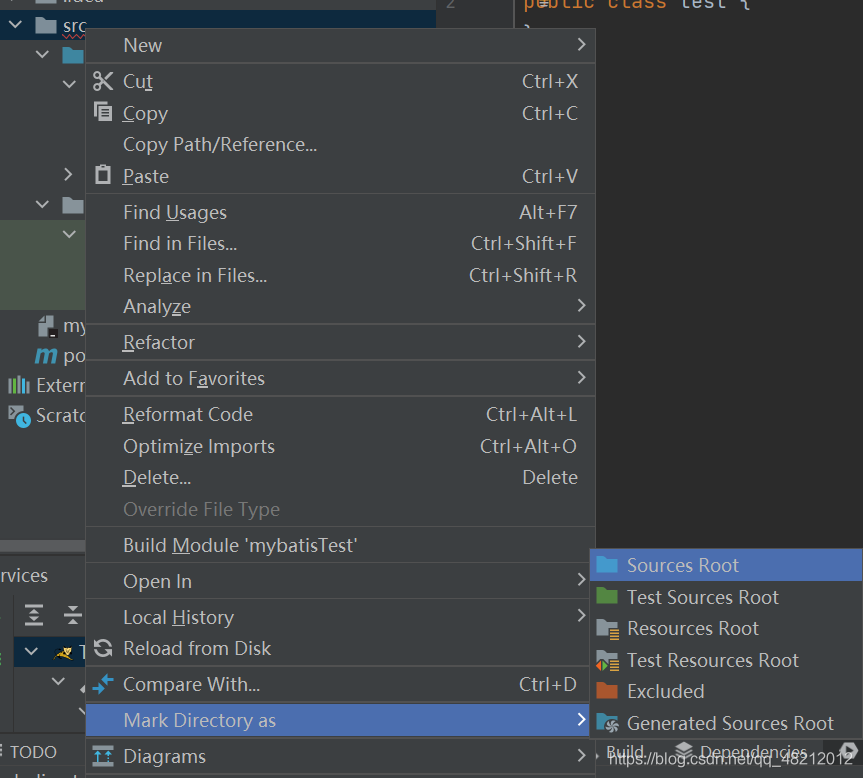Click the Cut scissors icon

pyautogui.click(x=103, y=81)
